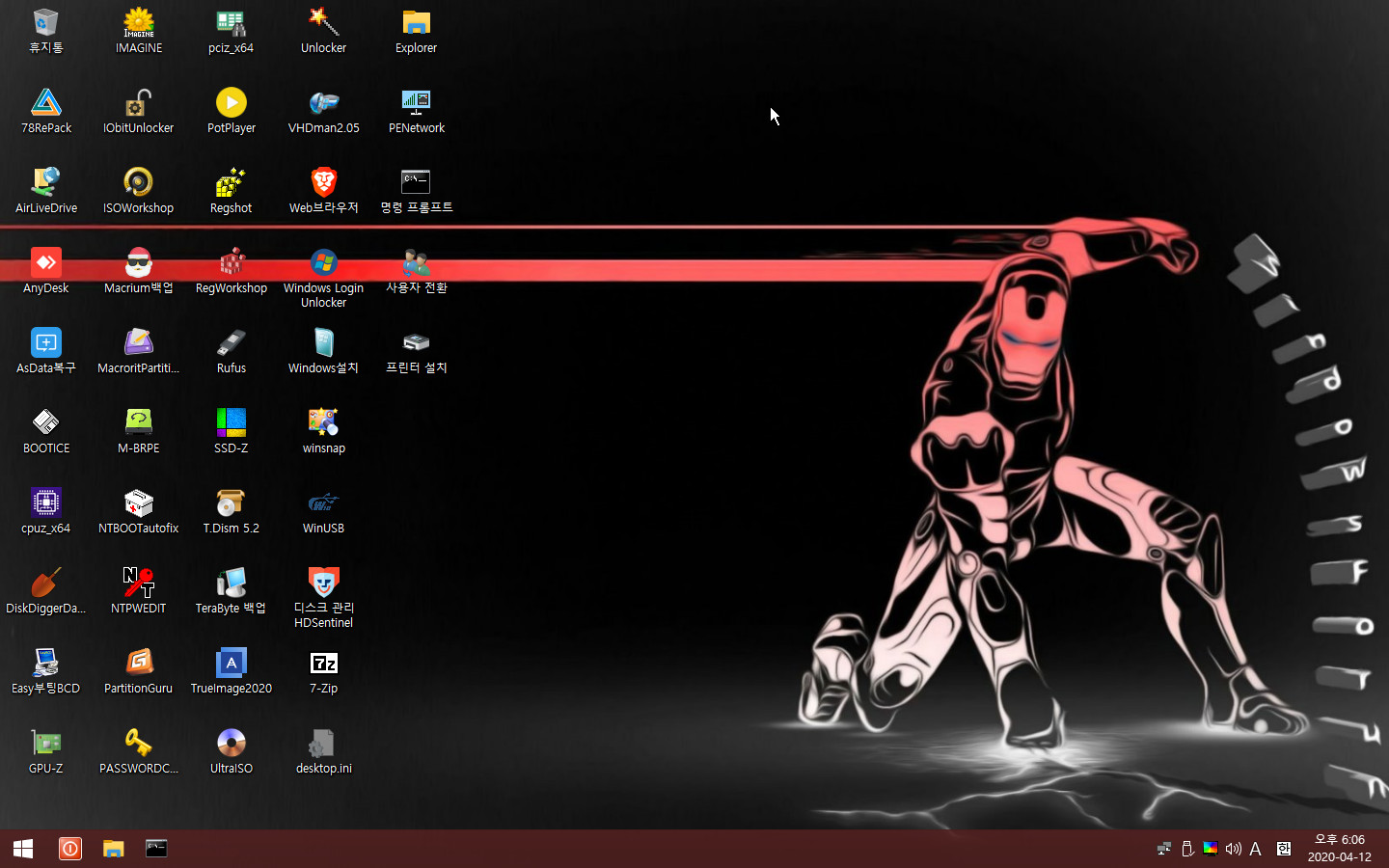Open the 명령 프롬프트 shortcut
This screenshot has height=868, width=1389.
click(417, 191)
